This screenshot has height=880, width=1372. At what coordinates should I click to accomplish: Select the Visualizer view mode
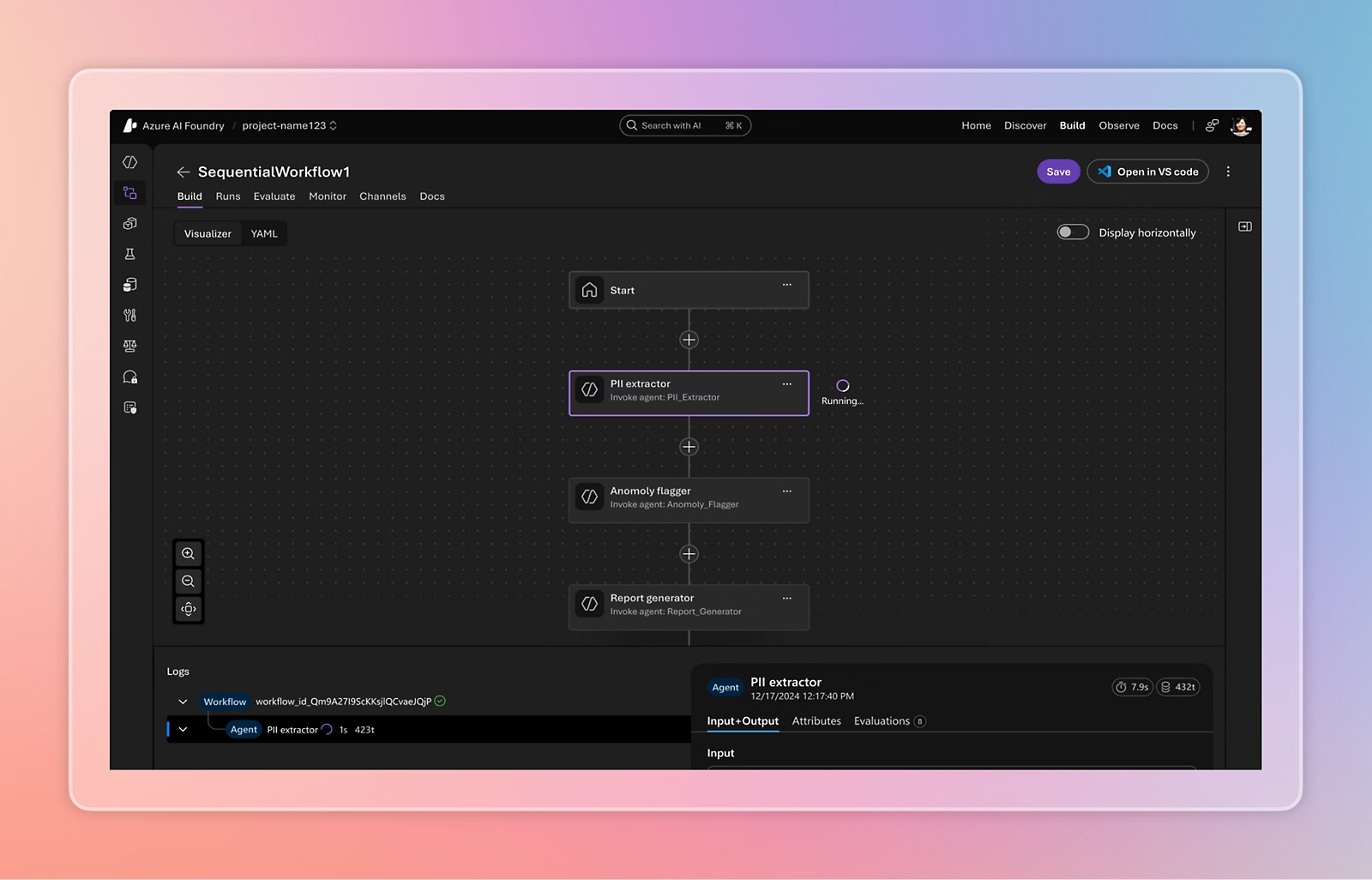pos(207,233)
